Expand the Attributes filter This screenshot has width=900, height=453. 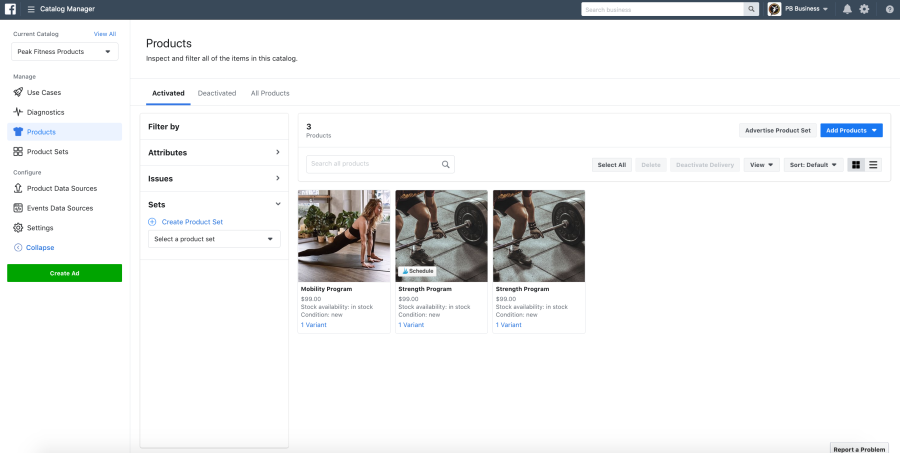pos(214,153)
